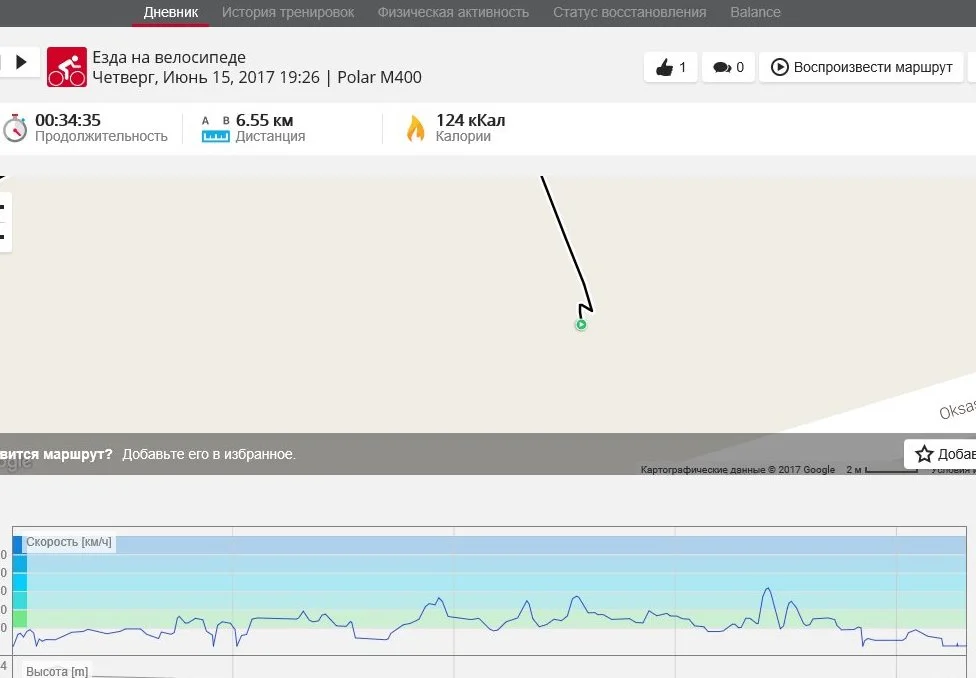Click the red cycling sport icon

tap(67, 67)
